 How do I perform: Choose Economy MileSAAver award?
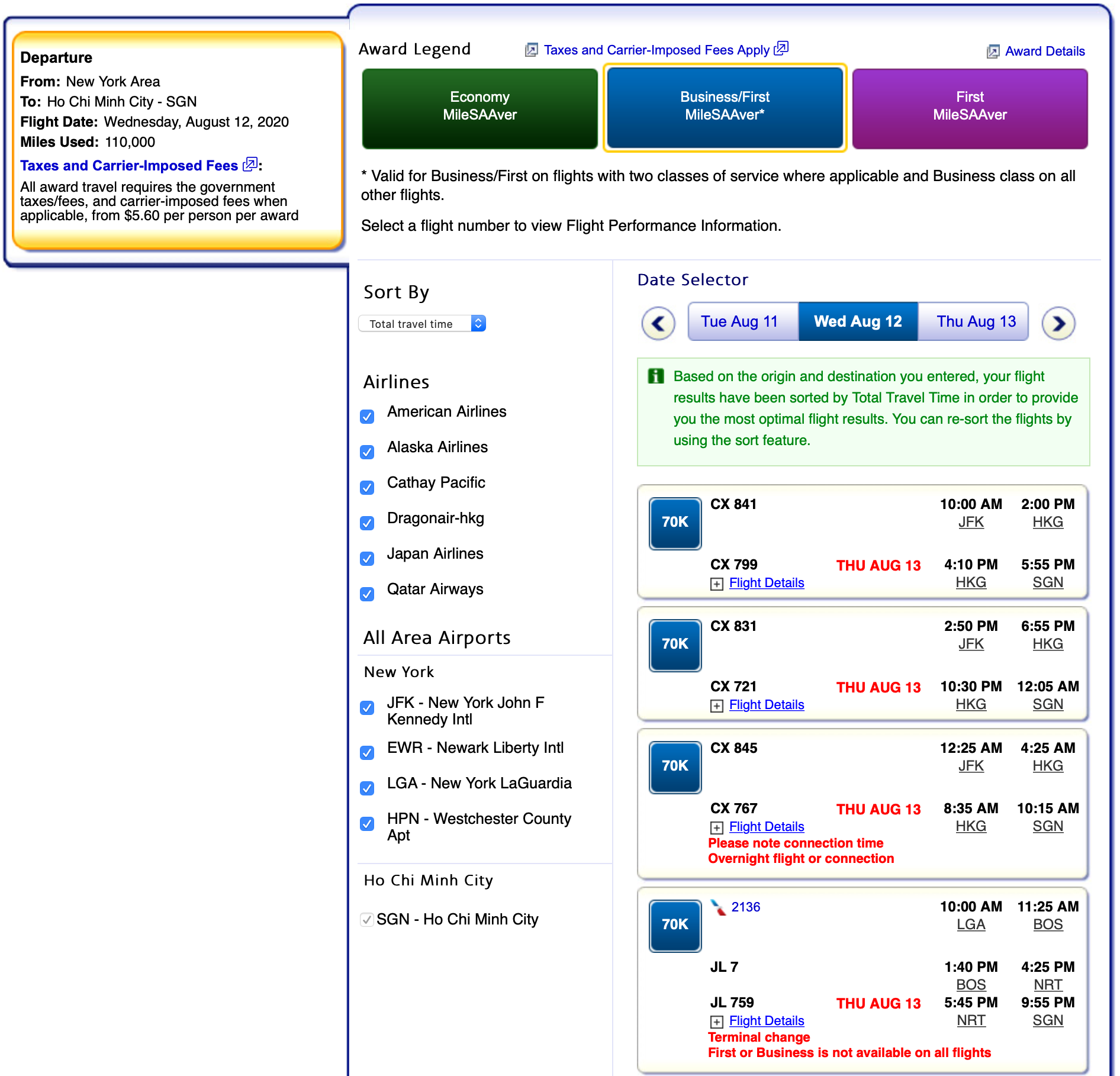coord(480,108)
